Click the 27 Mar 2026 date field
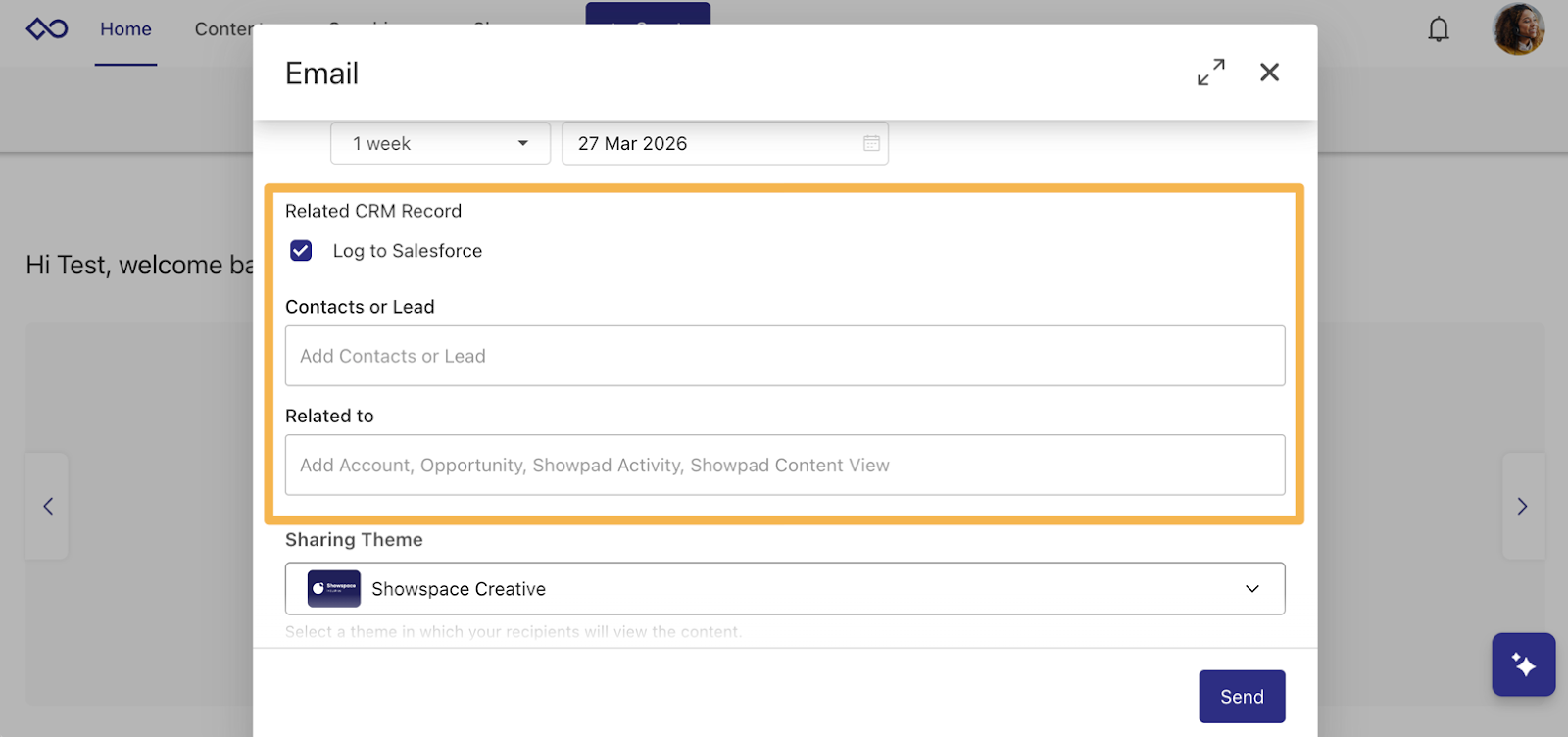Screen dimensions: 1568x737 [725, 143]
